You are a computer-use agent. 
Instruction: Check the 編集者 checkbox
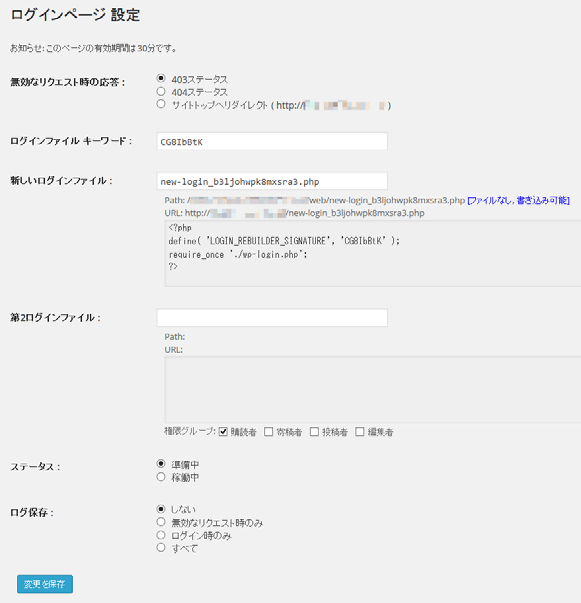pyautogui.click(x=360, y=432)
